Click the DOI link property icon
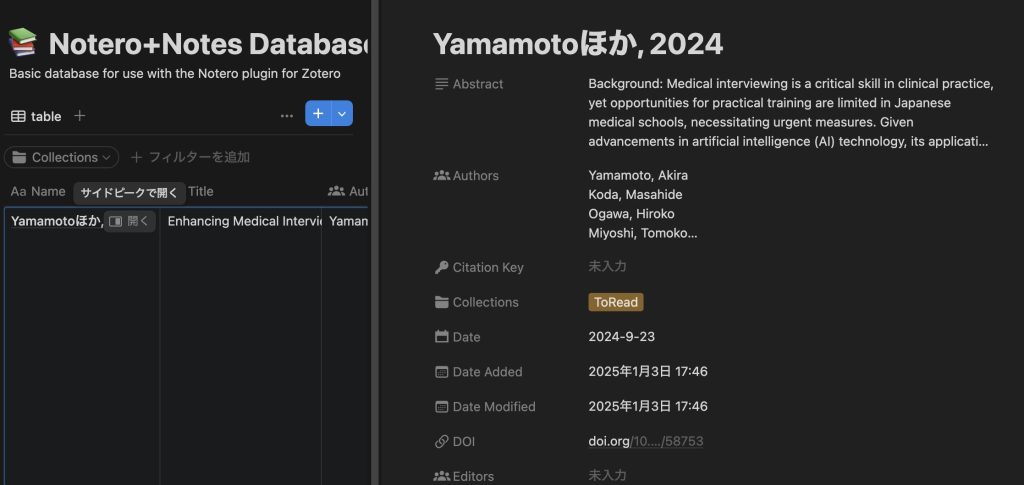 click(x=441, y=442)
